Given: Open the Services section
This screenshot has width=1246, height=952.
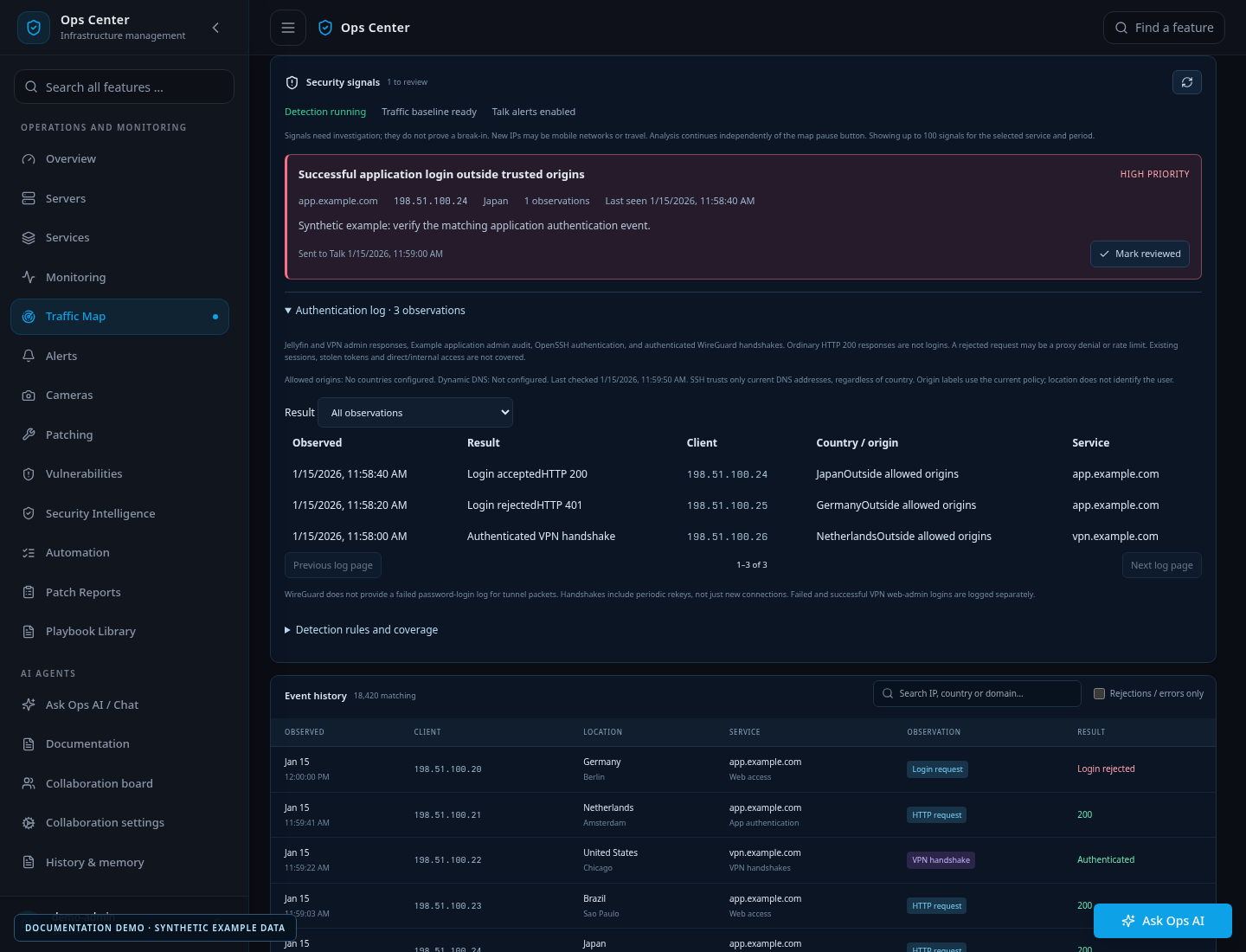Looking at the screenshot, I should pos(119,238).
